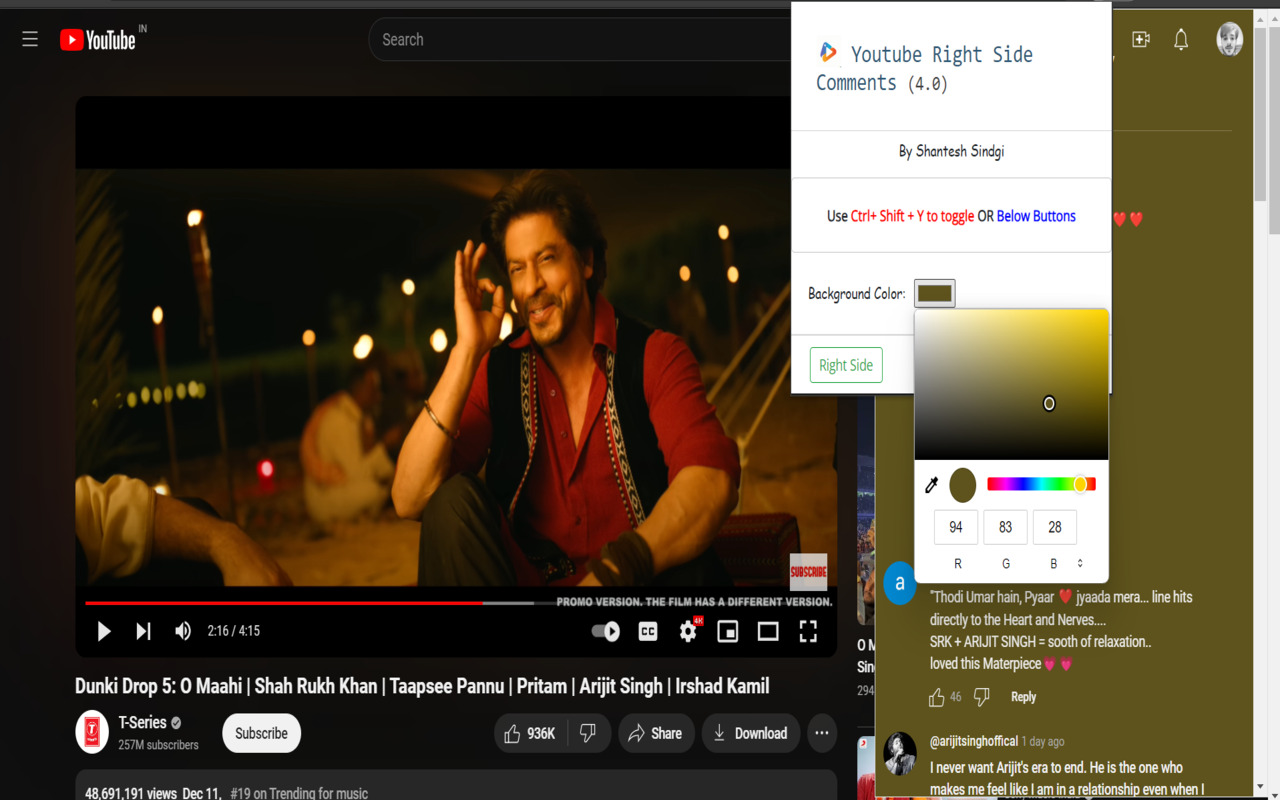This screenshot has height=800, width=1280.
Task: Open the @arijitsinghoffical commenter profile
Action: pos(974,741)
